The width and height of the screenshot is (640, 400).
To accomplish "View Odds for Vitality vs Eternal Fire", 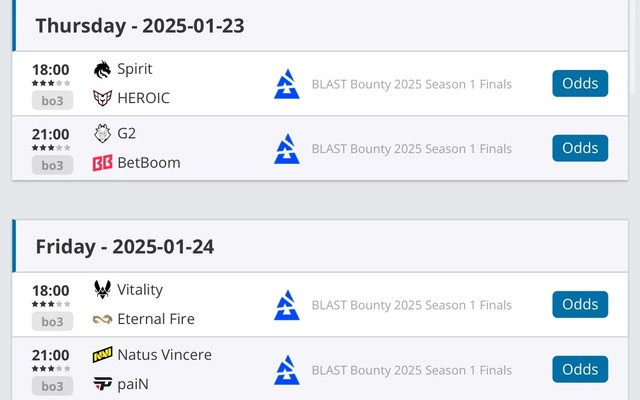I will [580, 304].
